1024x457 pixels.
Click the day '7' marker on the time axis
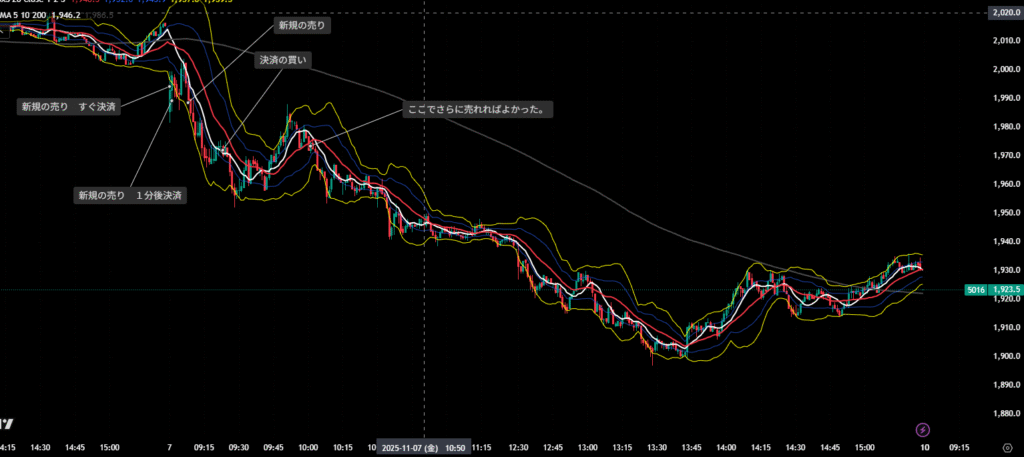click(x=169, y=449)
